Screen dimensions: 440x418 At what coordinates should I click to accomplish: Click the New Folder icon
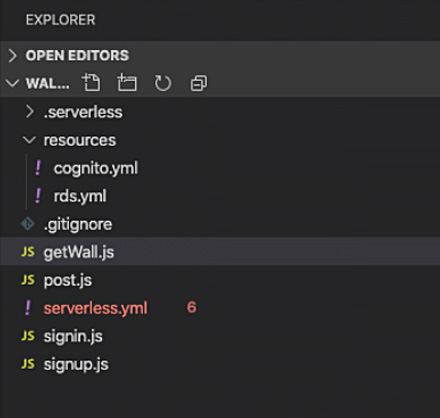click(x=127, y=82)
